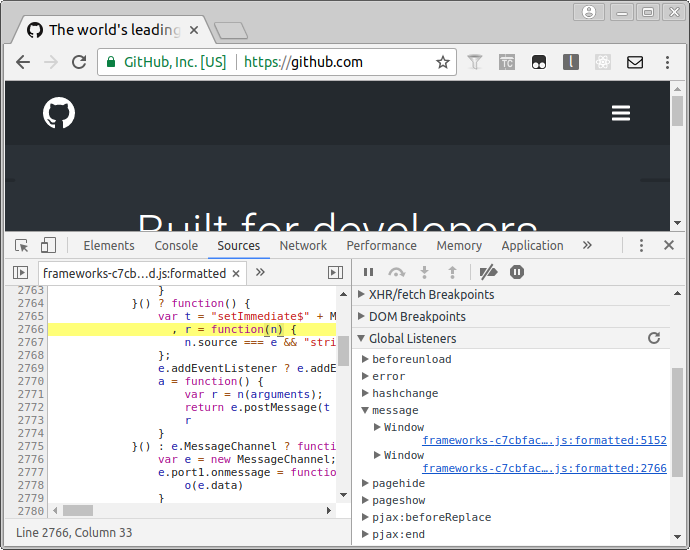Click the step out of function button
The width and height of the screenshot is (690, 550).
[452, 272]
